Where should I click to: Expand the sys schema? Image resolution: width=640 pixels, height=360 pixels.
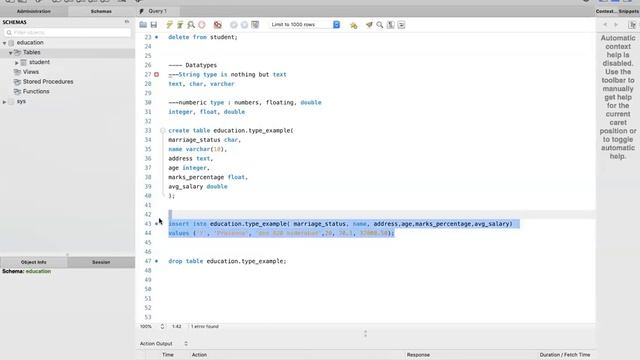pyautogui.click(x=4, y=102)
